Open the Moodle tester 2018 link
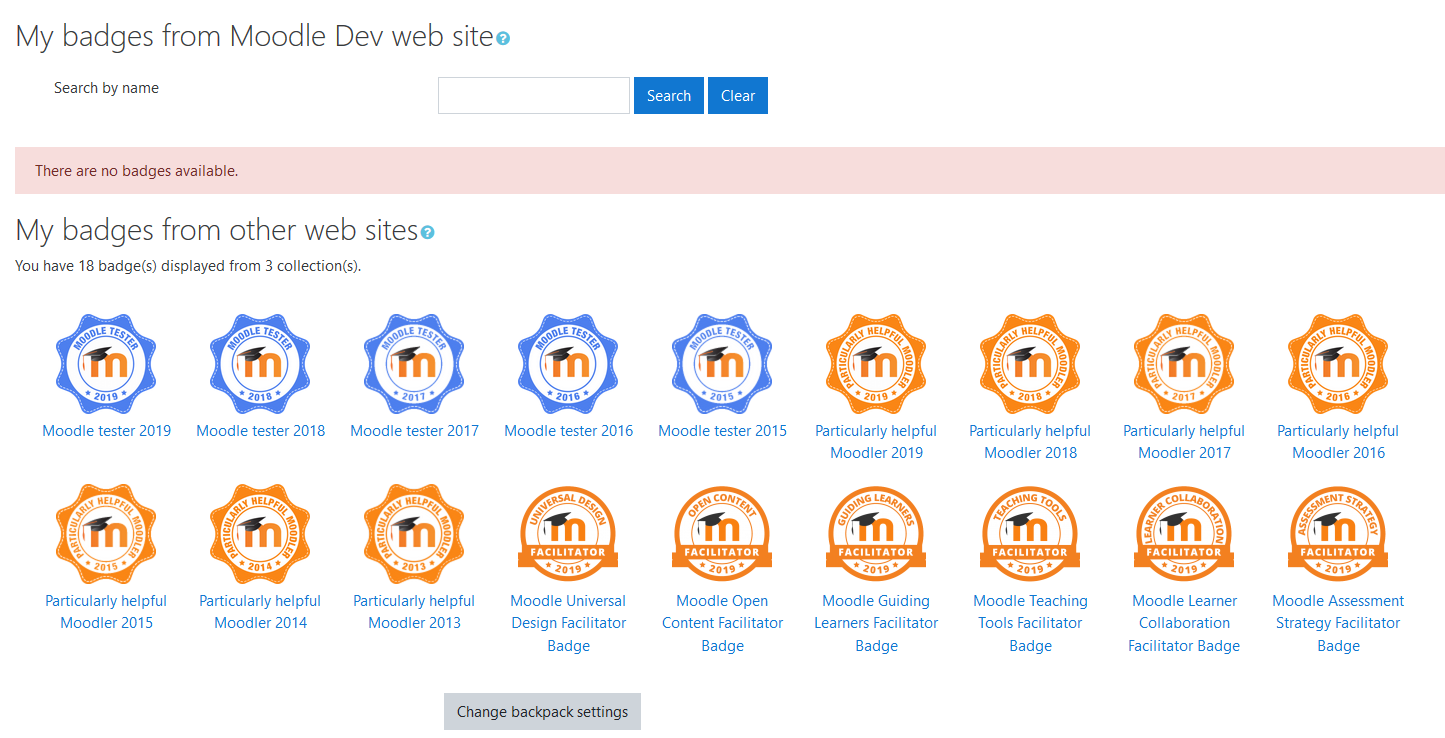The image size is (1445, 738). pos(261,431)
